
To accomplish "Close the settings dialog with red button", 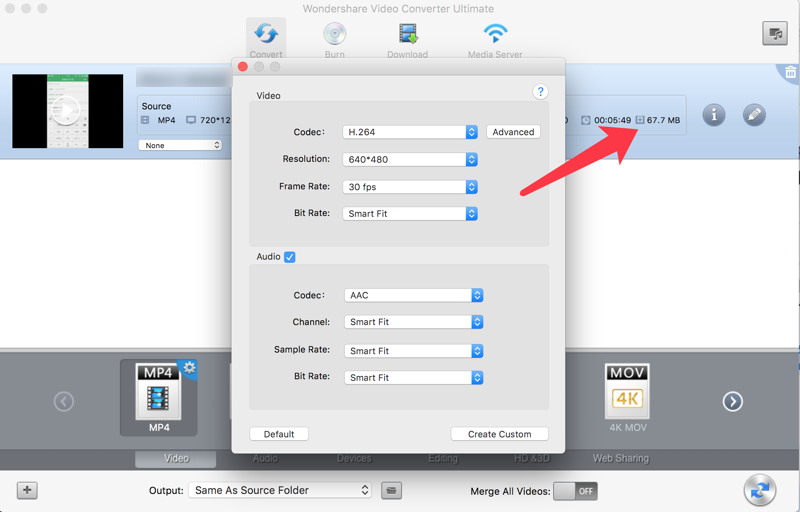I will click(243, 67).
